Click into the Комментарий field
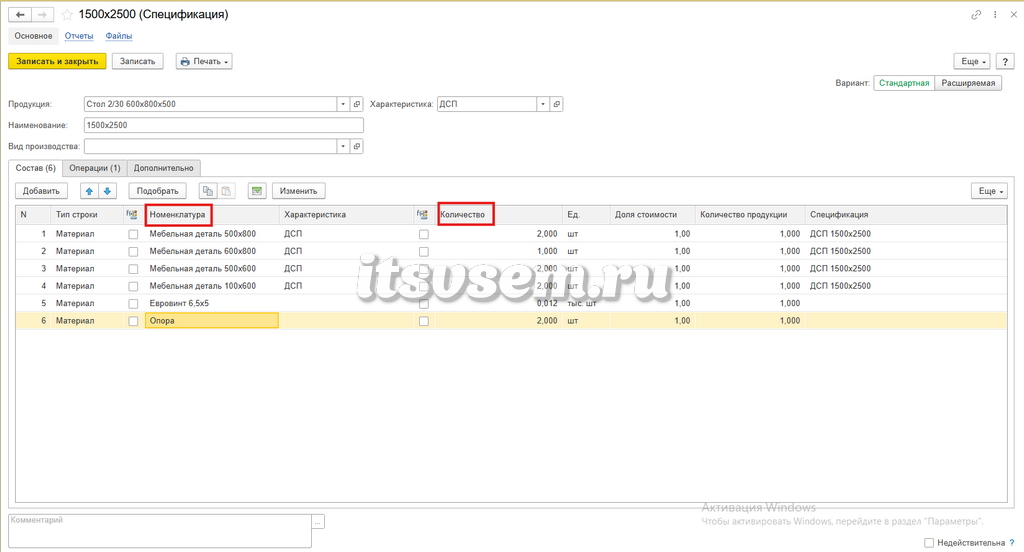The image size is (1024, 552). tap(160, 531)
